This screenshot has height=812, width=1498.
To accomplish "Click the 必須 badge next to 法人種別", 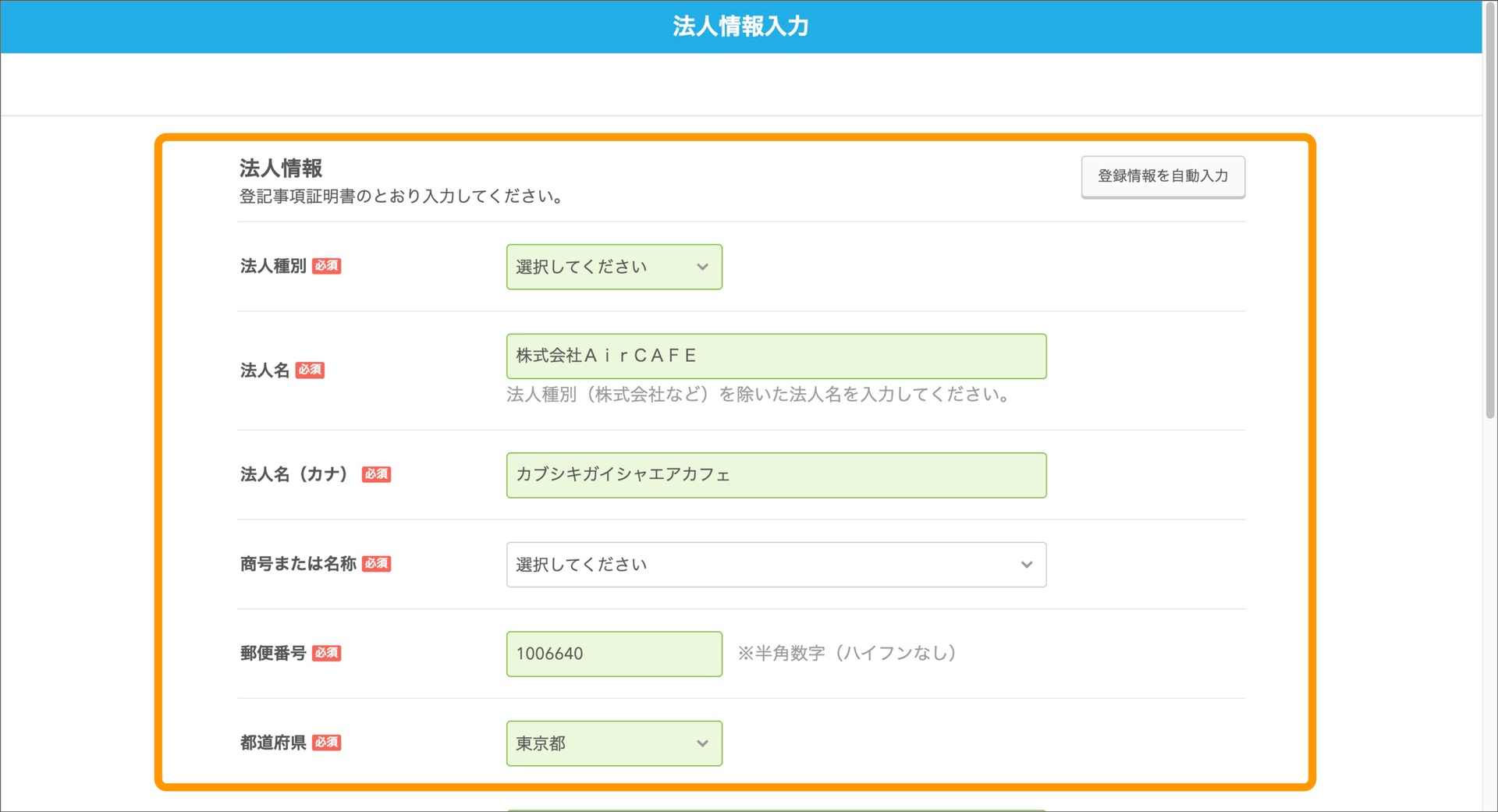I will (x=327, y=266).
